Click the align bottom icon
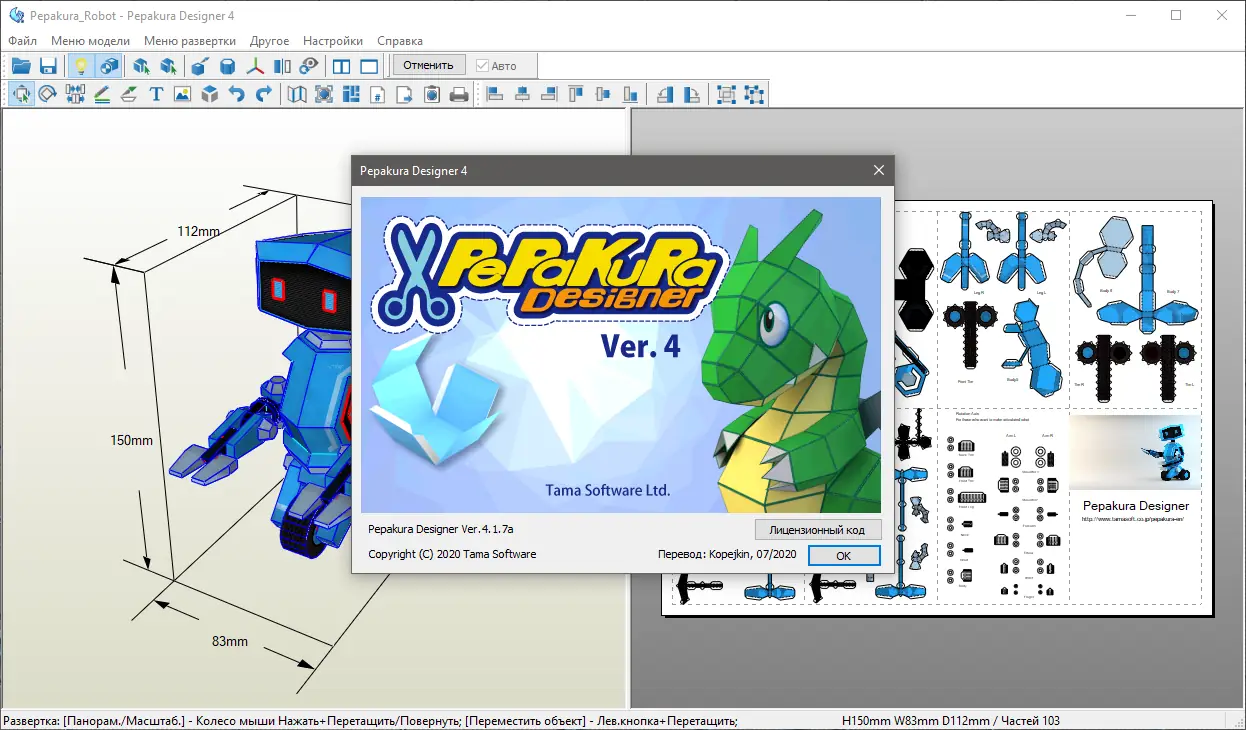Image resolution: width=1246 pixels, height=730 pixels. 629,94
